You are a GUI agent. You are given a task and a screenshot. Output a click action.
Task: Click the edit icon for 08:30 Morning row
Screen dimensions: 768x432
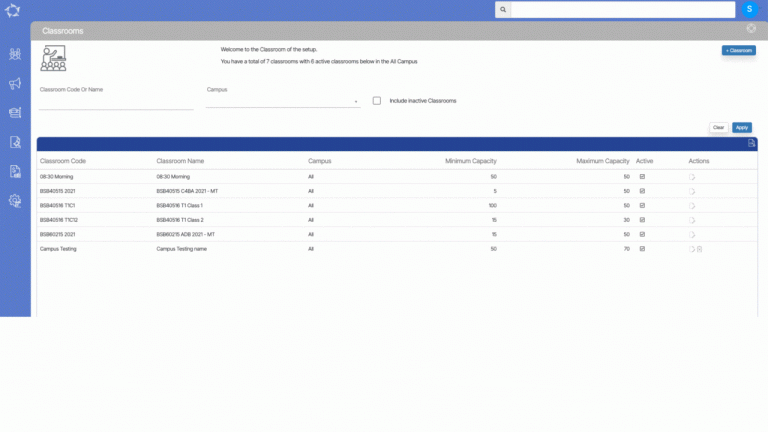click(692, 176)
